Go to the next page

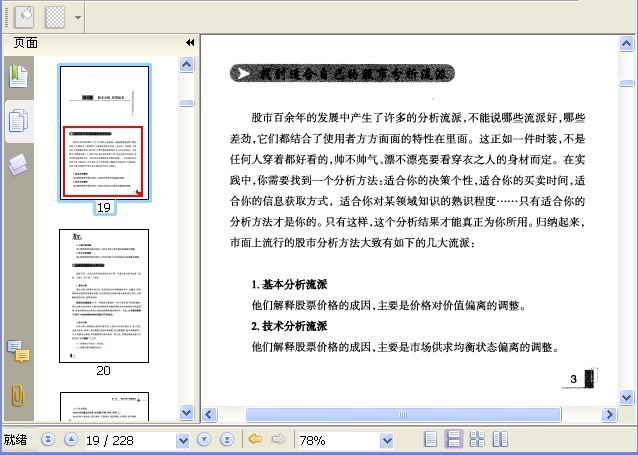tap(204, 440)
